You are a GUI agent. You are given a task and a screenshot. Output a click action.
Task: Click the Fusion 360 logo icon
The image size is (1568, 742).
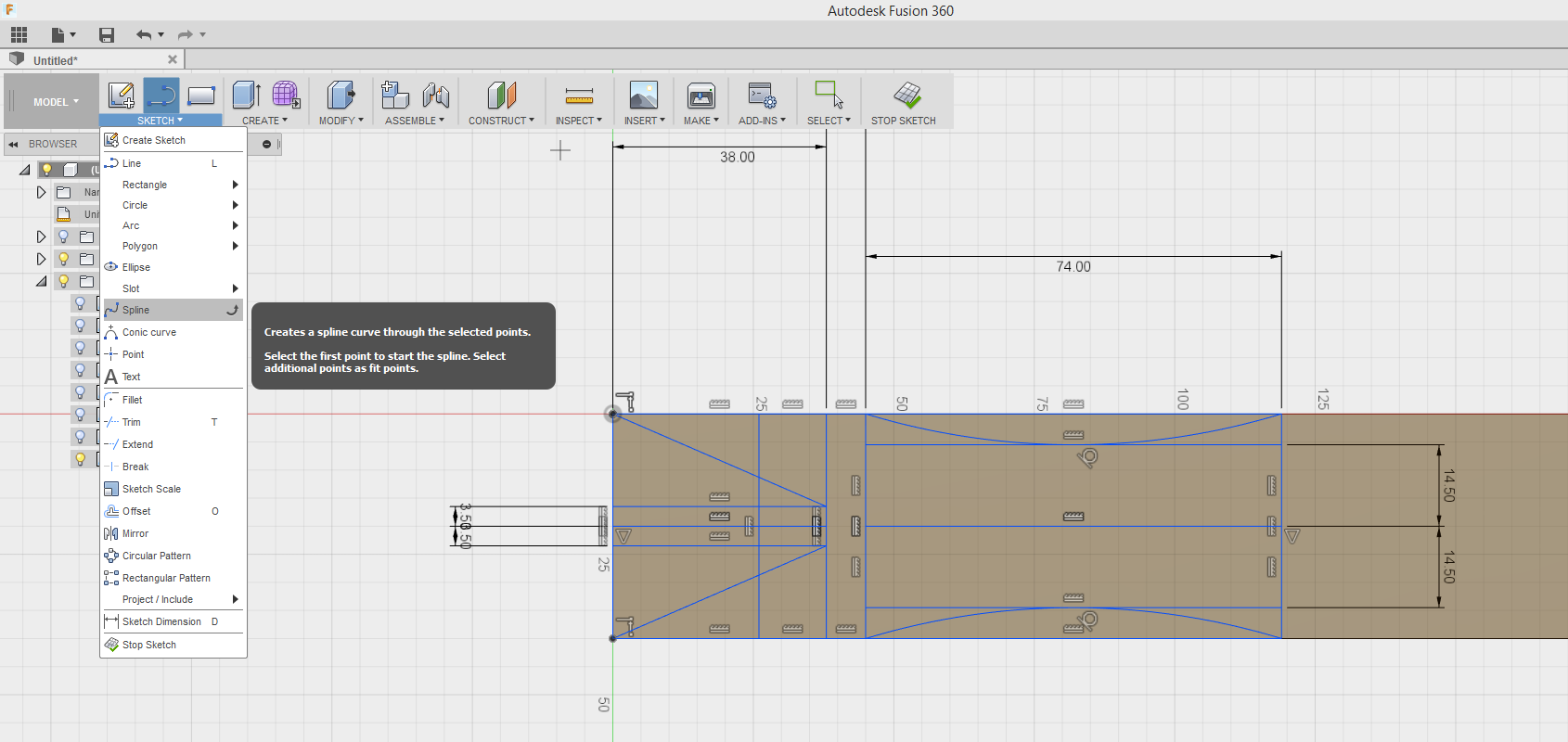coord(10,9)
